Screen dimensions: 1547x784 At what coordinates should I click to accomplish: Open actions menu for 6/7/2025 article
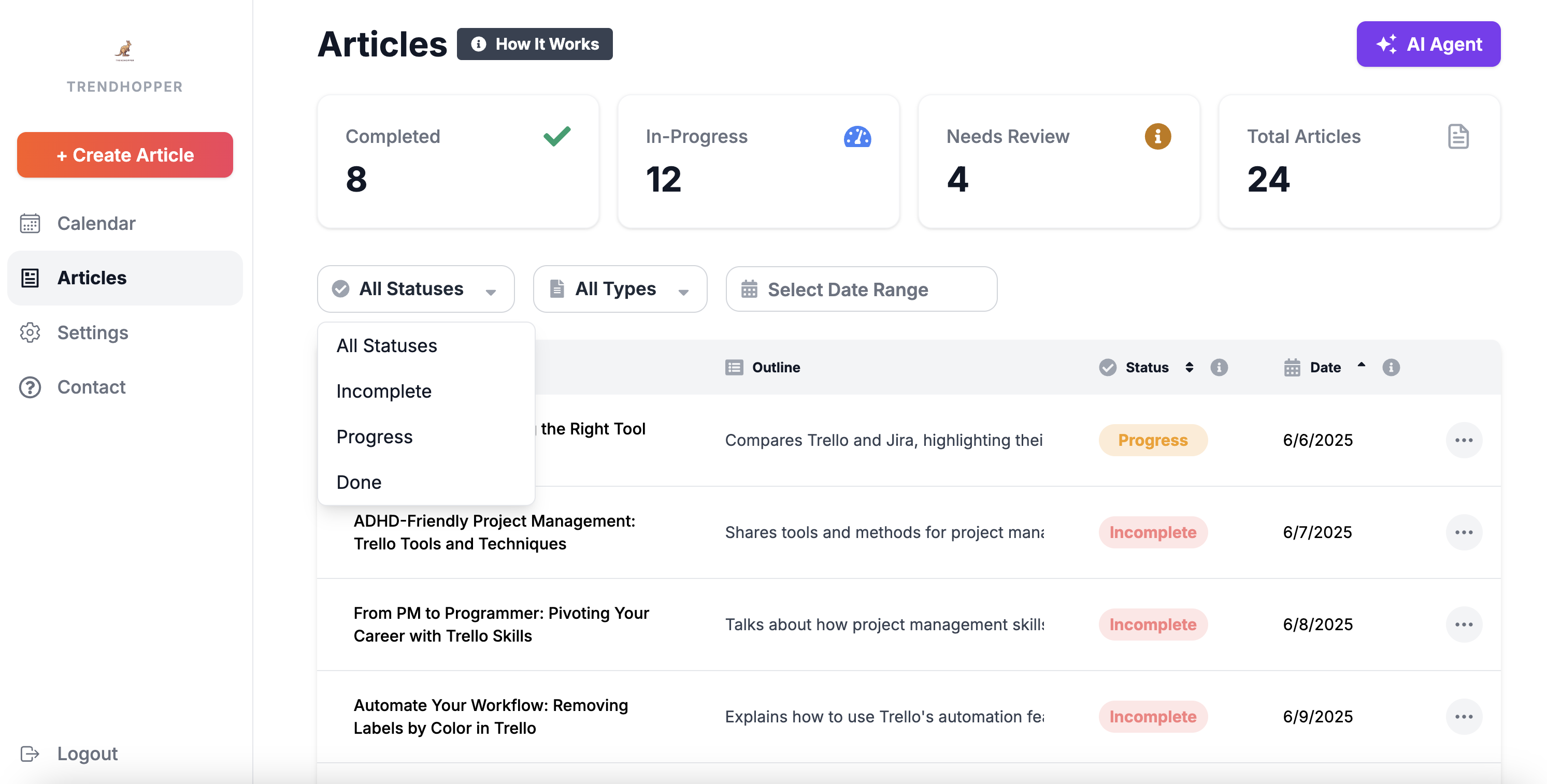[1464, 532]
